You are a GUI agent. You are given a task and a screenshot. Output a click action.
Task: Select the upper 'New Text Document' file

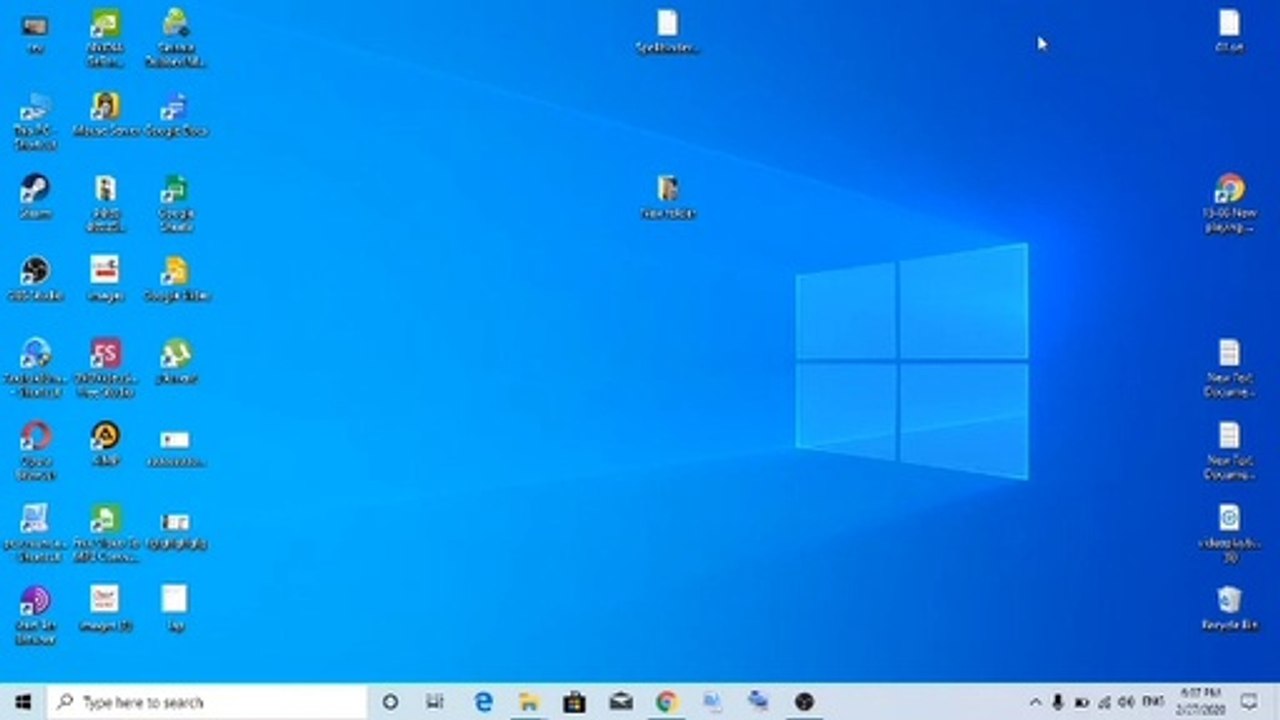pos(1229,367)
